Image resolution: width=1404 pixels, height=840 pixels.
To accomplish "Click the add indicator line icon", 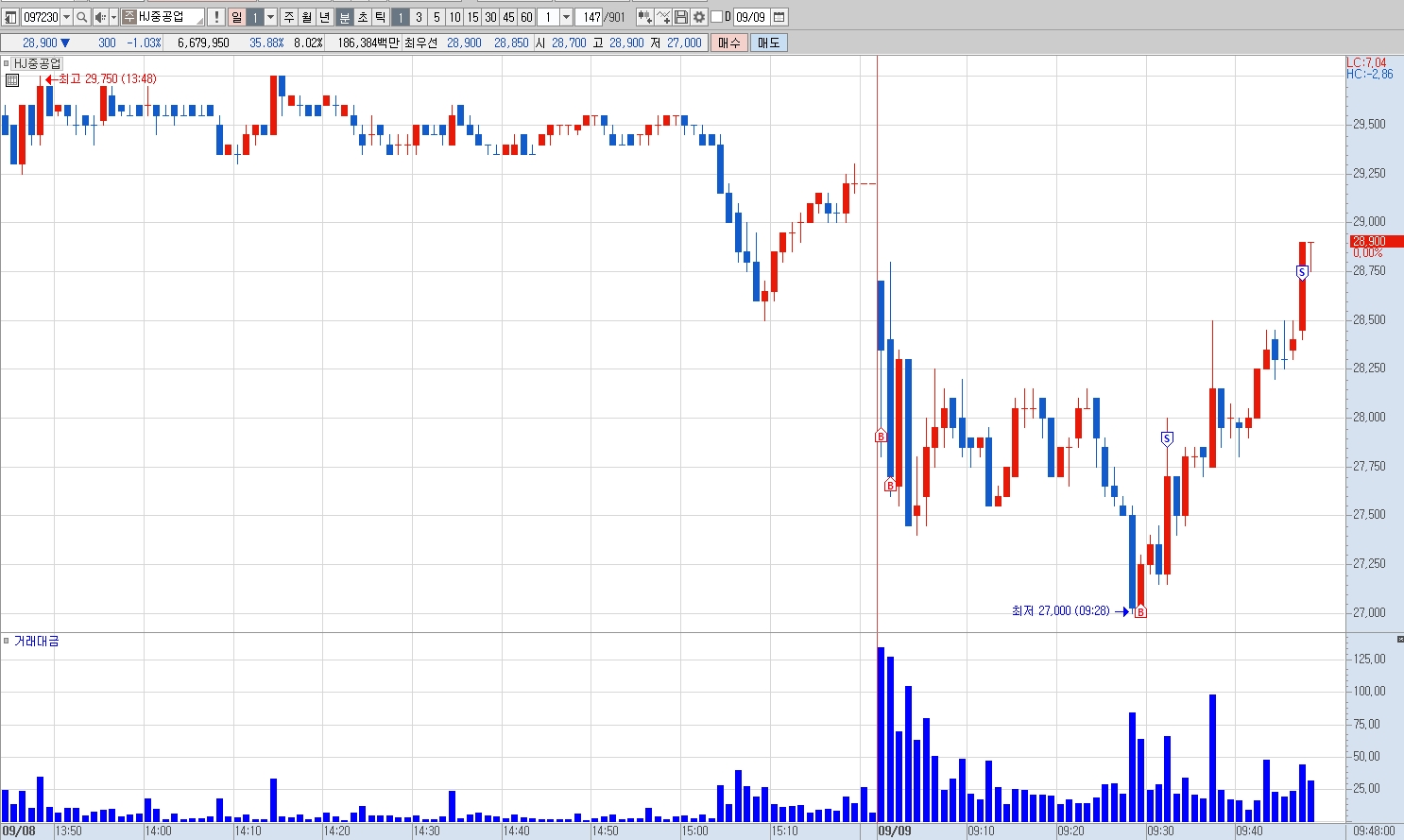I will [663, 17].
